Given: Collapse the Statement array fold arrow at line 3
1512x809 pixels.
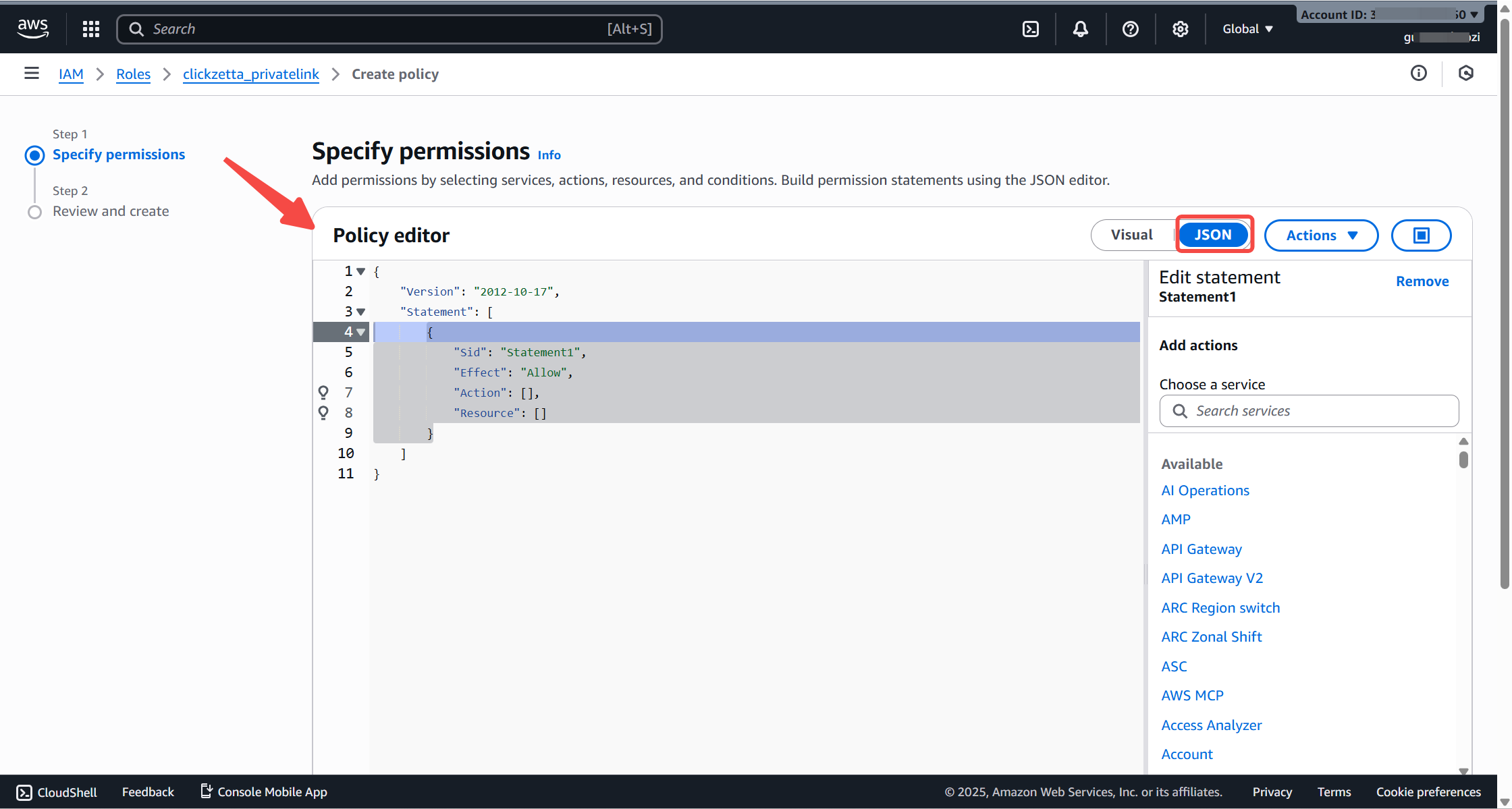Looking at the screenshot, I should click(361, 312).
